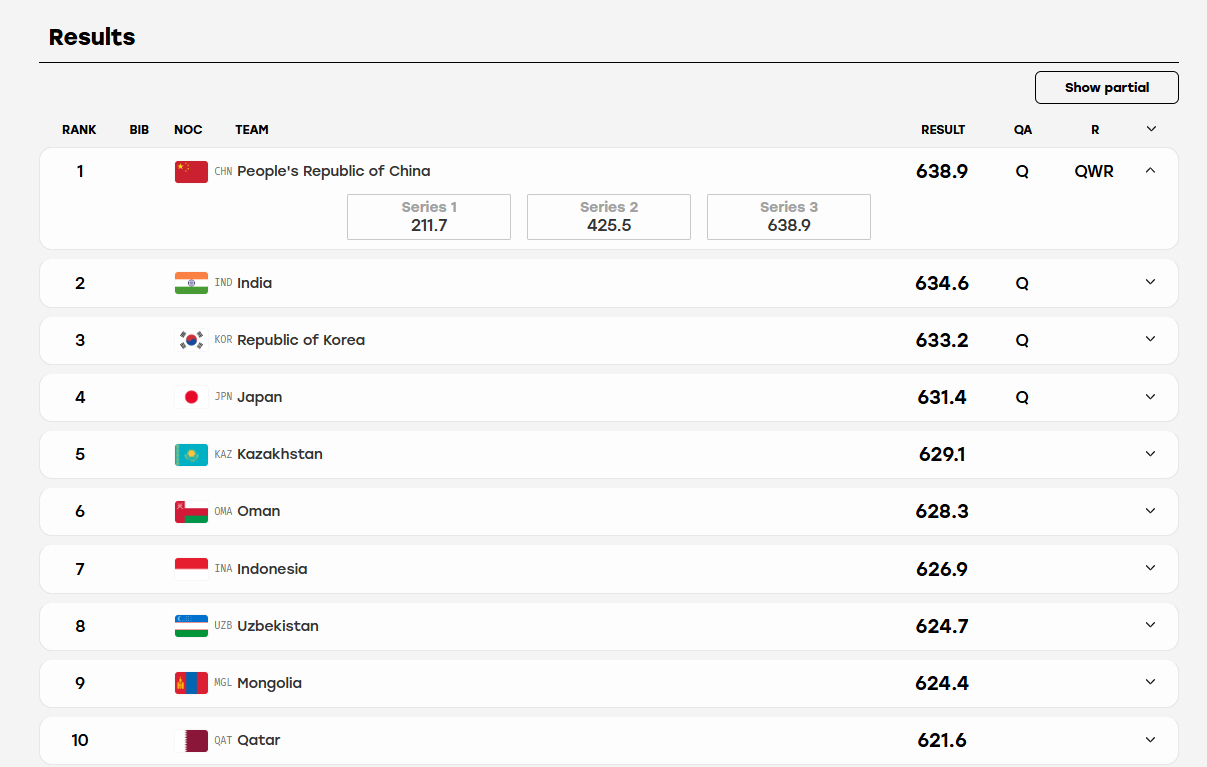1207x767 pixels.
Task: Click Uzbekistan's 624.7 result value
Action: pos(942,626)
